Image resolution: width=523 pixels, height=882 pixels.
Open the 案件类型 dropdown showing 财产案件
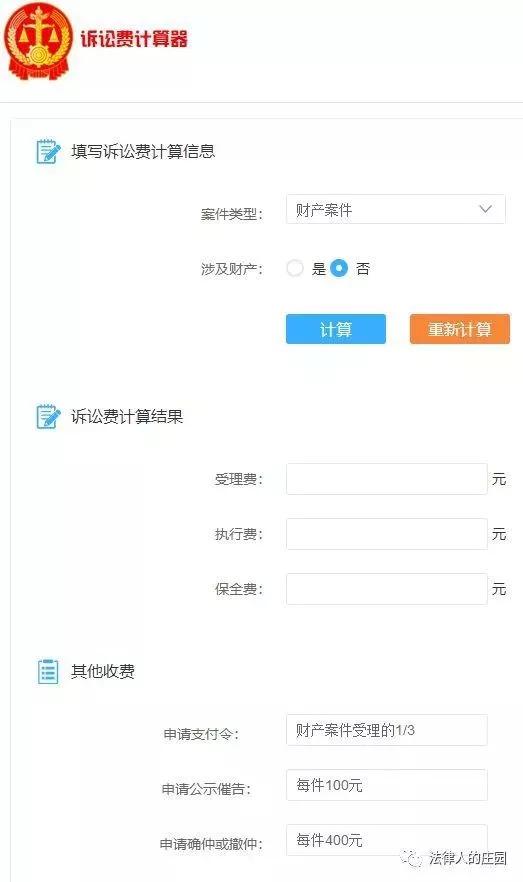pos(395,209)
